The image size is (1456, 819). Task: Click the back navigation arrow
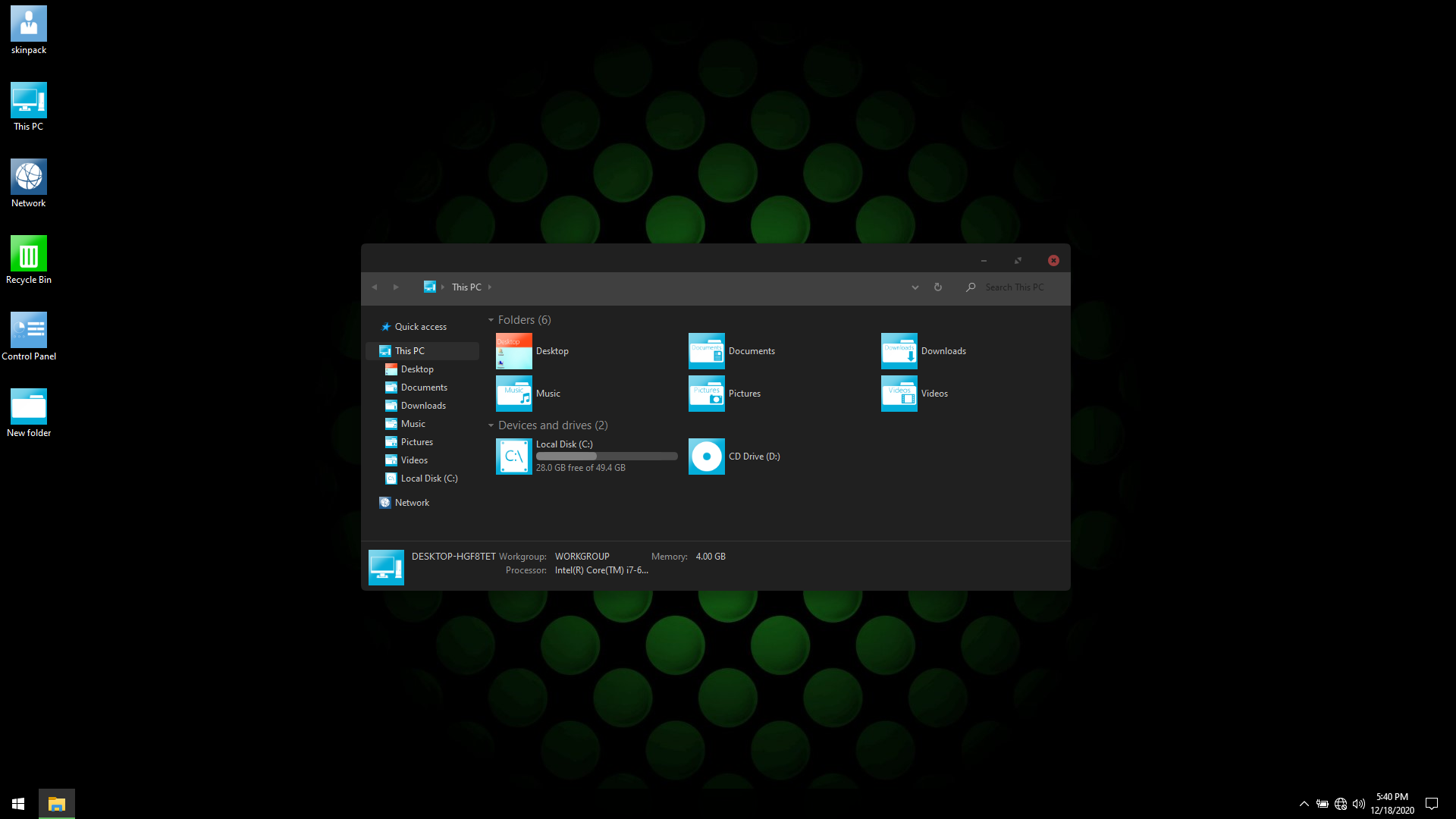tap(375, 287)
